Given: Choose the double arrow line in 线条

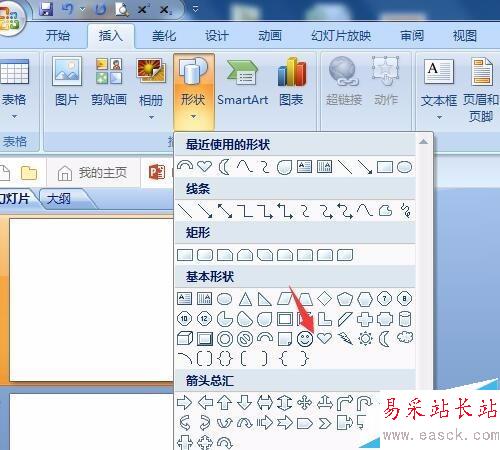Looking at the screenshot, I should [x=225, y=211].
